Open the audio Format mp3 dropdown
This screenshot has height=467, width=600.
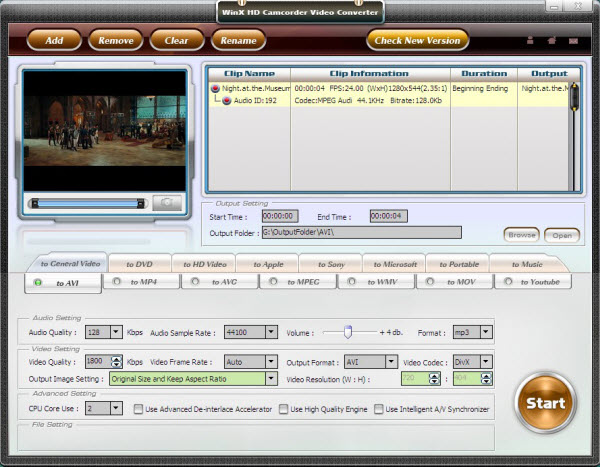[486, 332]
